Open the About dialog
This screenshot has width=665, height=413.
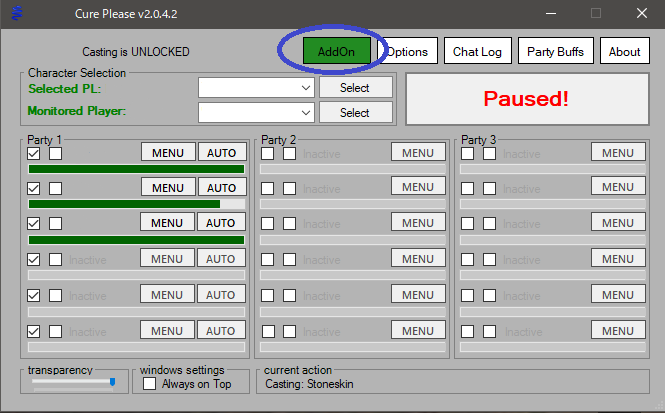(624, 51)
